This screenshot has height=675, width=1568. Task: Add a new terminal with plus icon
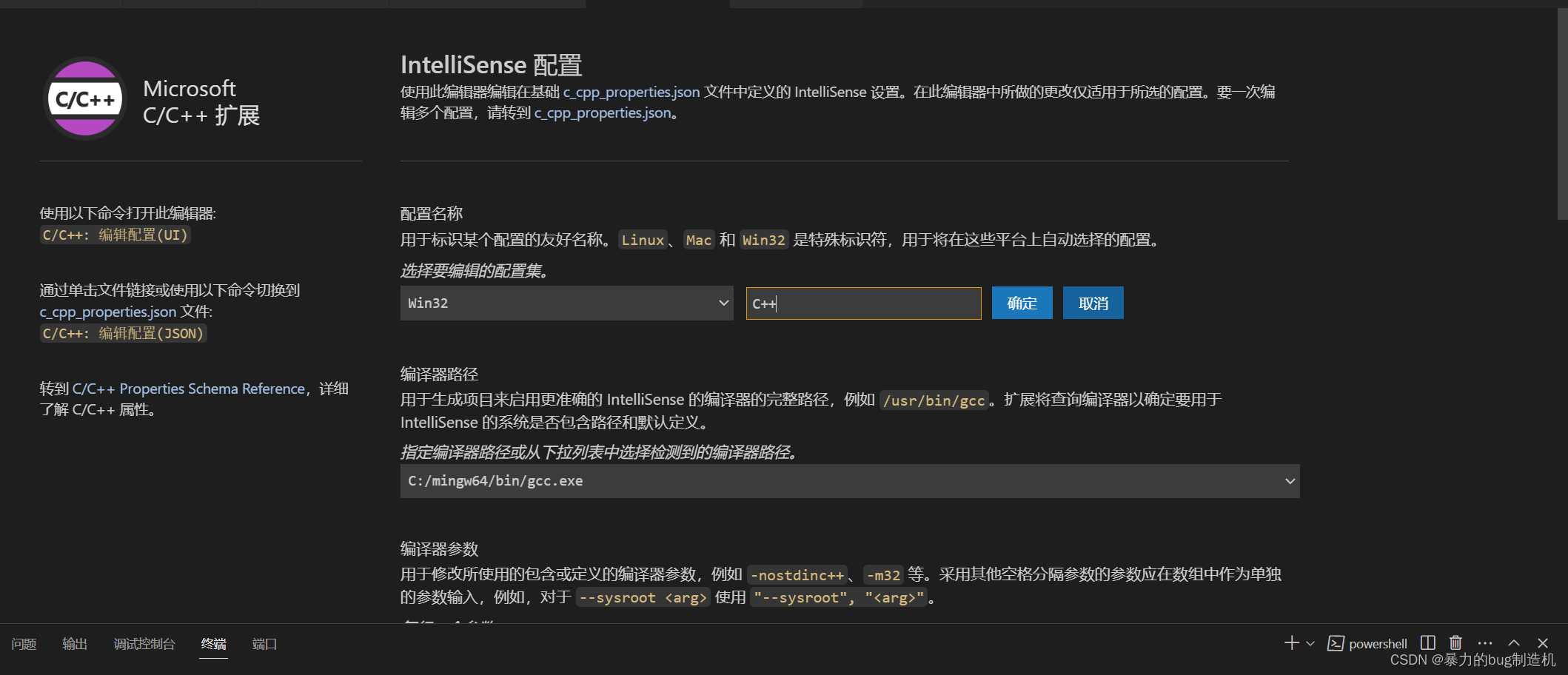click(1291, 643)
